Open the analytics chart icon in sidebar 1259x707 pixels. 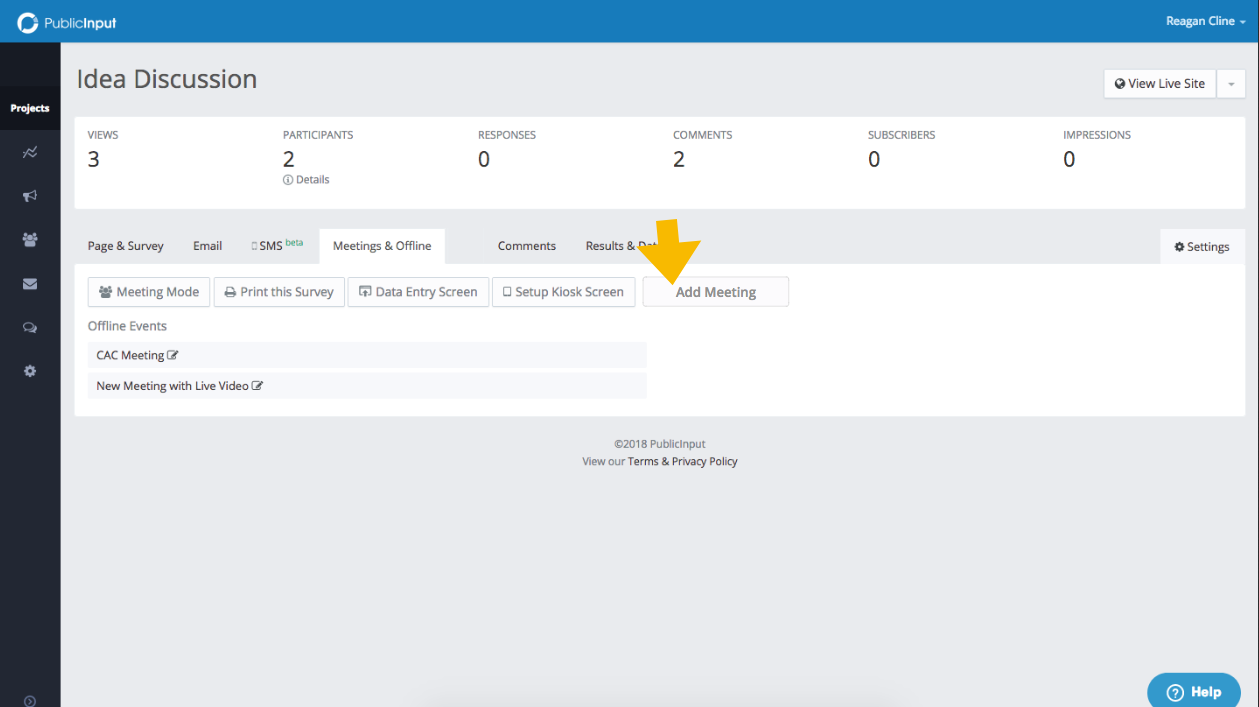pyautogui.click(x=30, y=153)
